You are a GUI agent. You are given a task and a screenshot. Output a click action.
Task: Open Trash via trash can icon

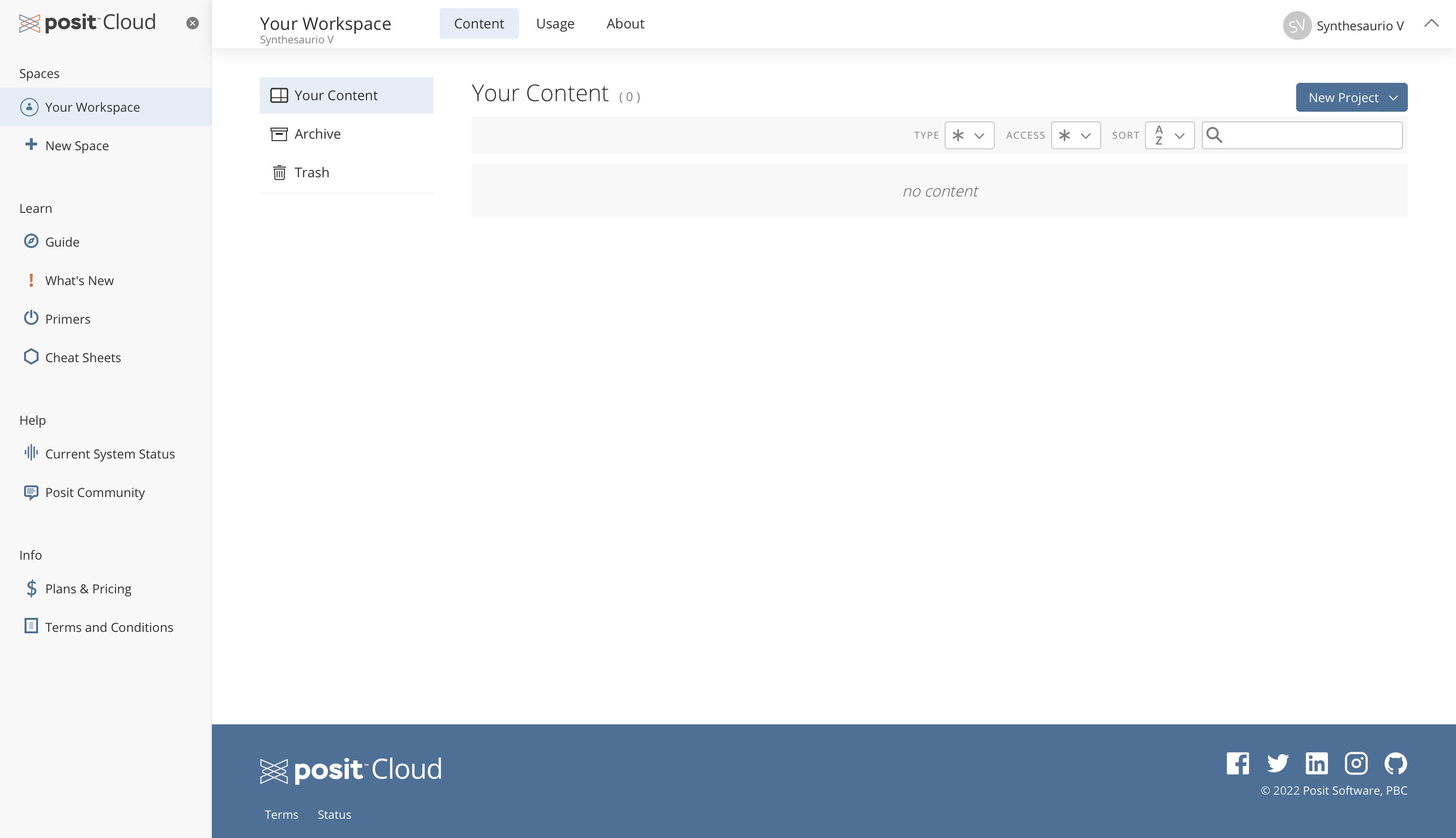coord(279,173)
